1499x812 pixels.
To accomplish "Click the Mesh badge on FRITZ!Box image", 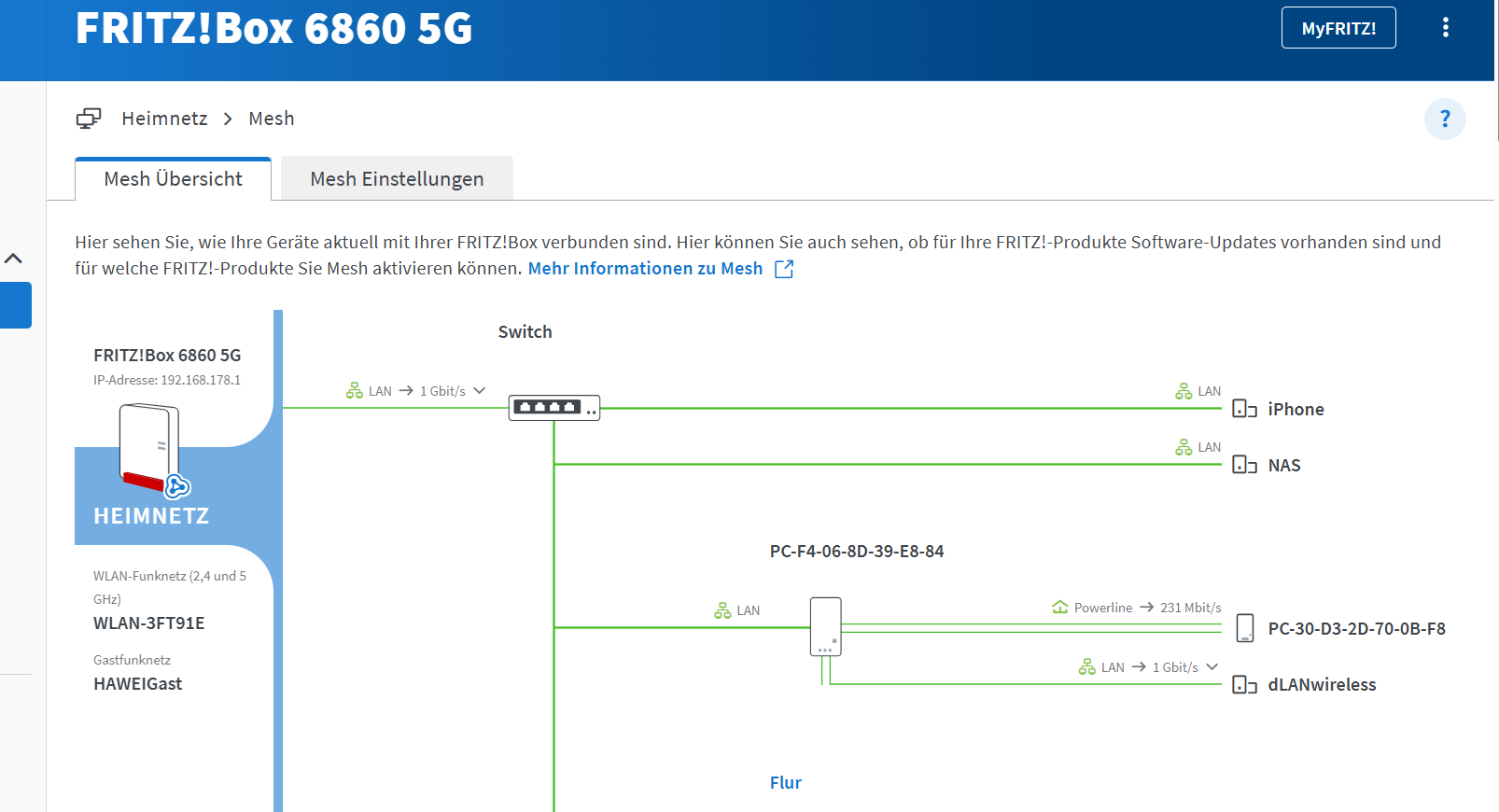I will 177,486.
